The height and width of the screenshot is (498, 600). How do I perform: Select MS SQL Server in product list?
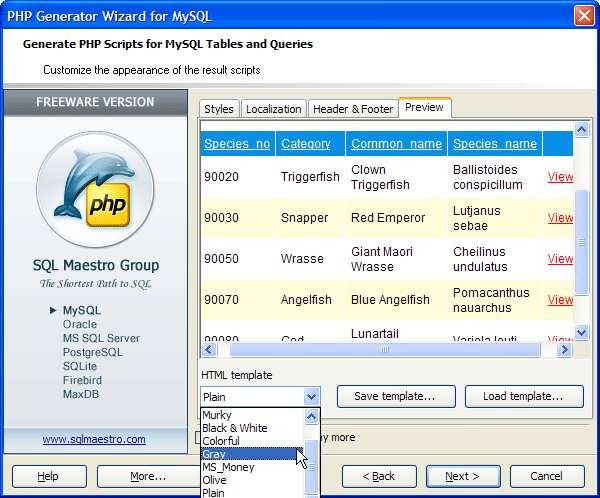tap(101, 338)
